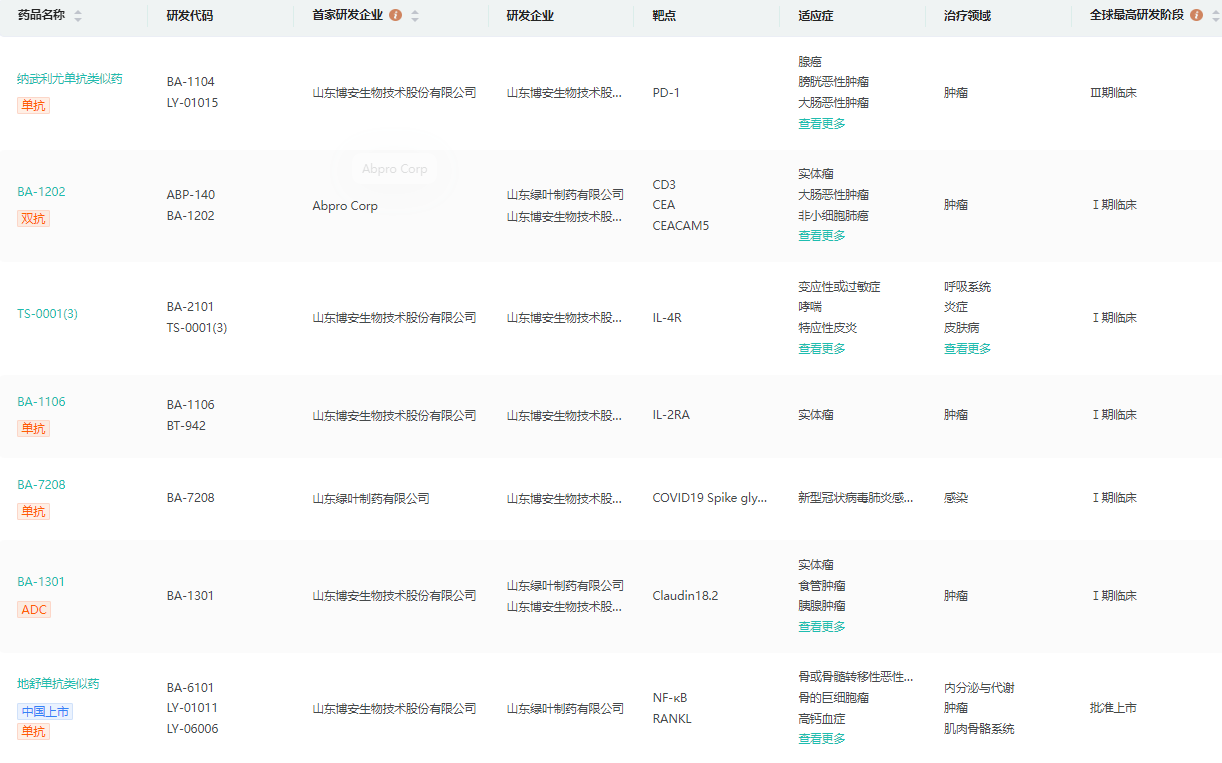Select the LY-01015 development code

tap(192, 103)
